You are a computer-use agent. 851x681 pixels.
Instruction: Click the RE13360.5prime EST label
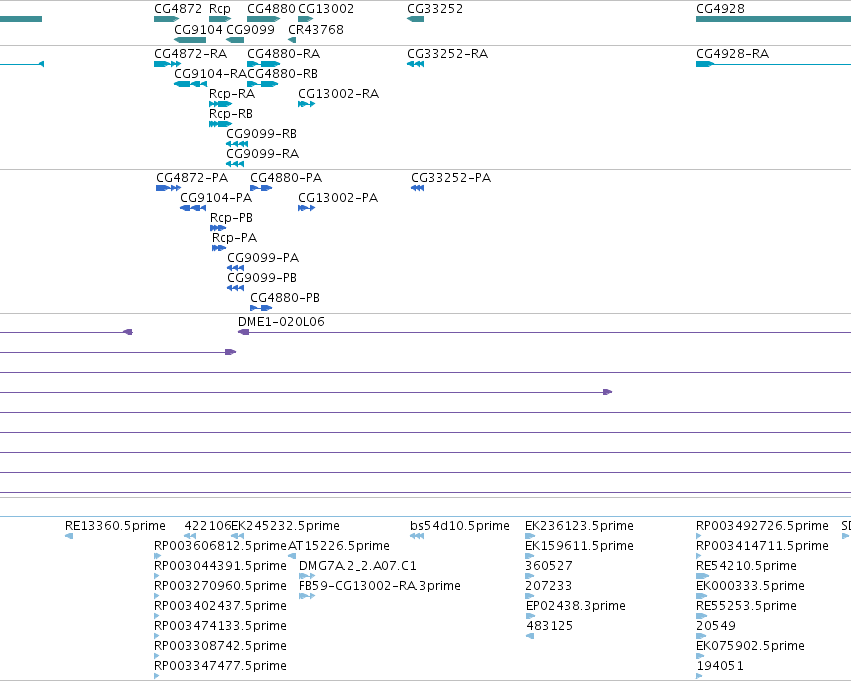pos(115,526)
